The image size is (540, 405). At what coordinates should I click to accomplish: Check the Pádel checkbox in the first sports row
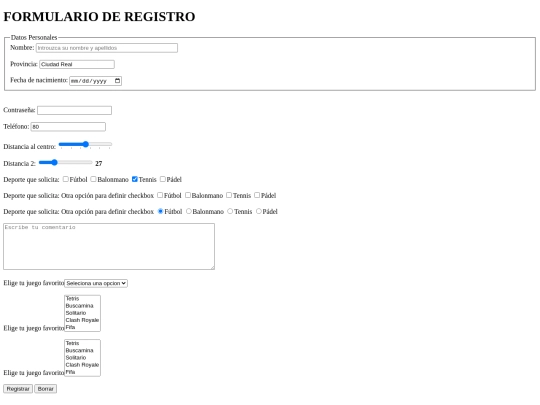[x=163, y=179]
